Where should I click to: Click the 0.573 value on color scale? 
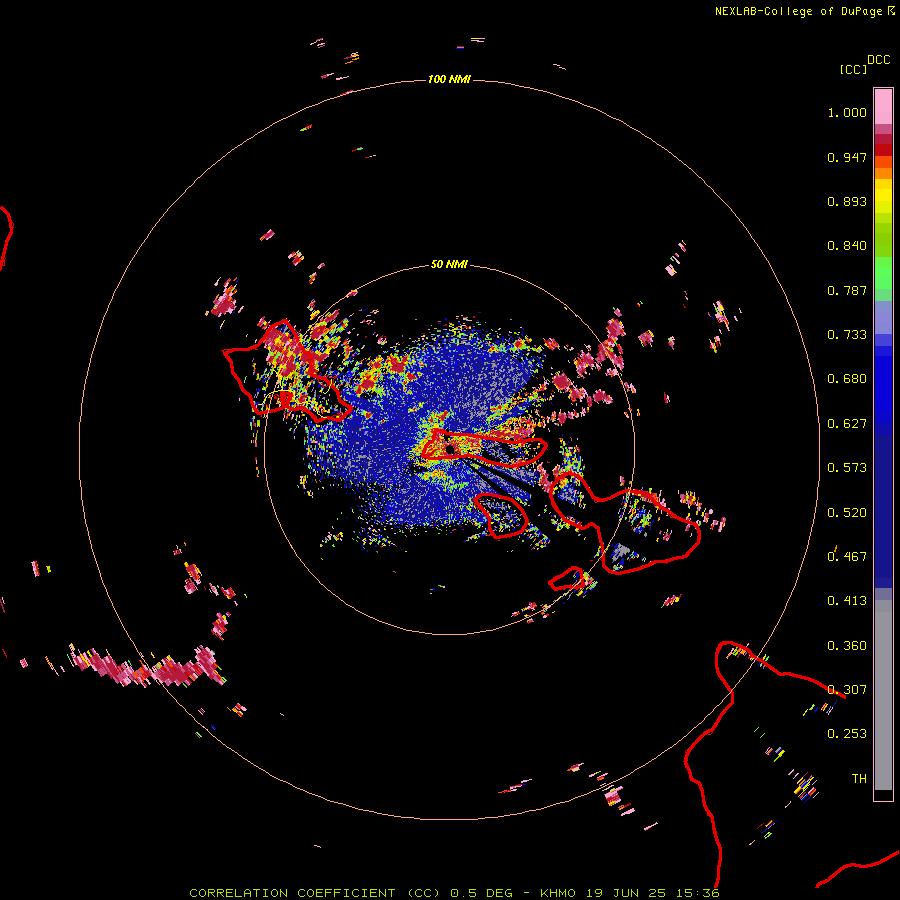pos(847,468)
